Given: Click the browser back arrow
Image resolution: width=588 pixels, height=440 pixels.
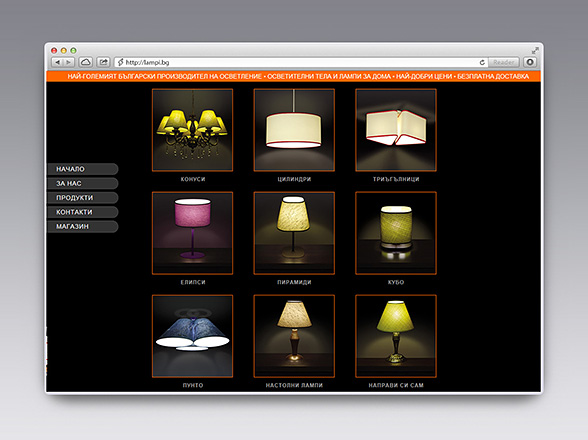Looking at the screenshot, I should pos(57,62).
